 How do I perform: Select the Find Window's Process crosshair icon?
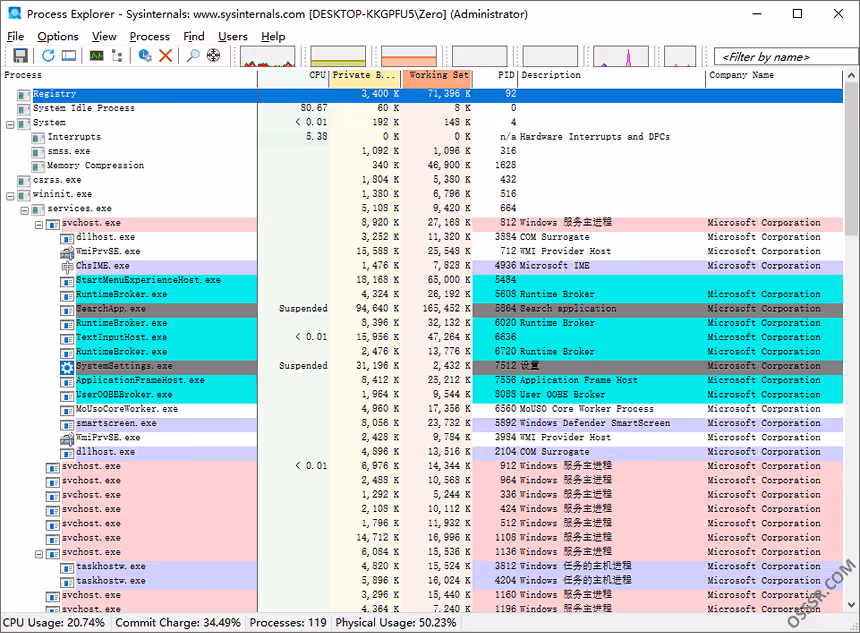[213, 55]
